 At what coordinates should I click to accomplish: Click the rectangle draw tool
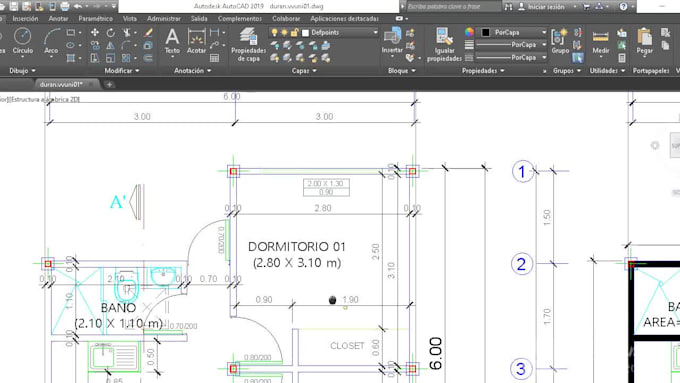[x=71, y=33]
